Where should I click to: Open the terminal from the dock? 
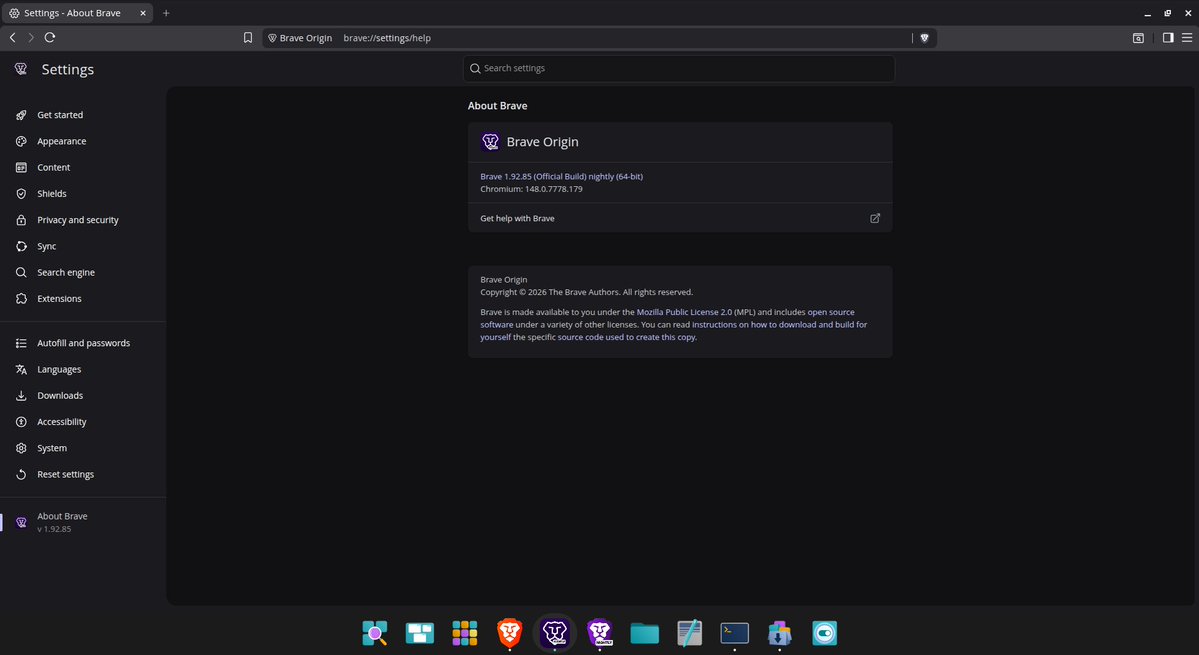735,633
